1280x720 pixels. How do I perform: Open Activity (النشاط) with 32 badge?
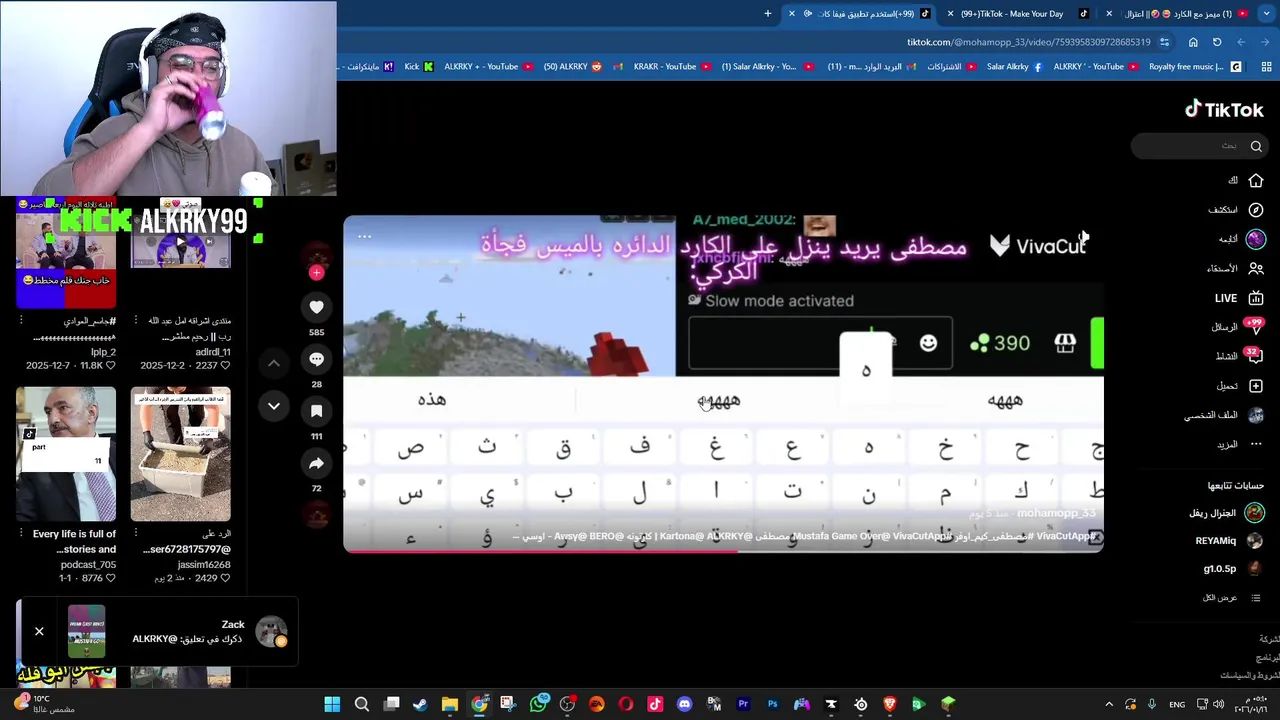click(1238, 356)
